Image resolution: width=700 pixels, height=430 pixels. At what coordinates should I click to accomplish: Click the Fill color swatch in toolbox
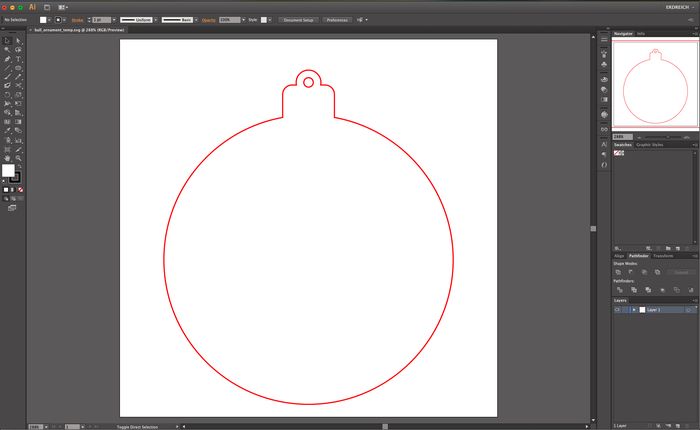[9, 171]
